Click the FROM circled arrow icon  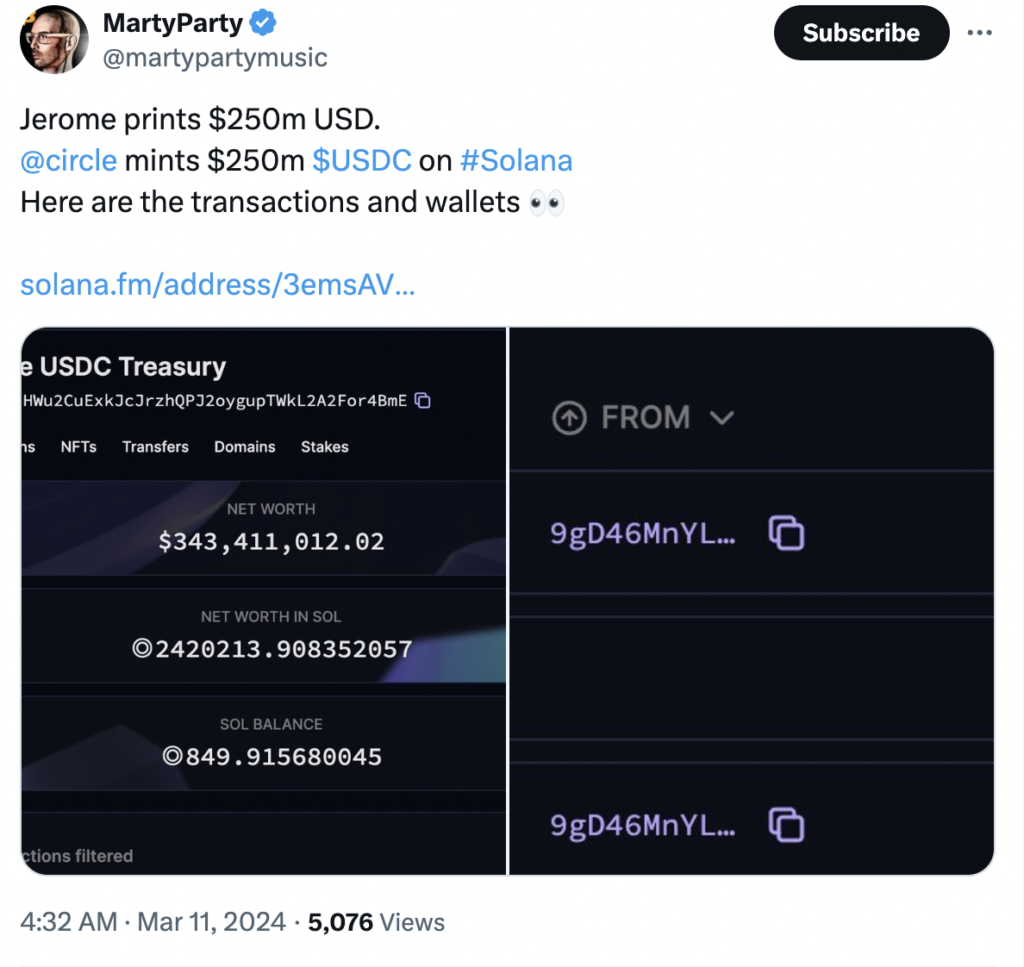[569, 418]
